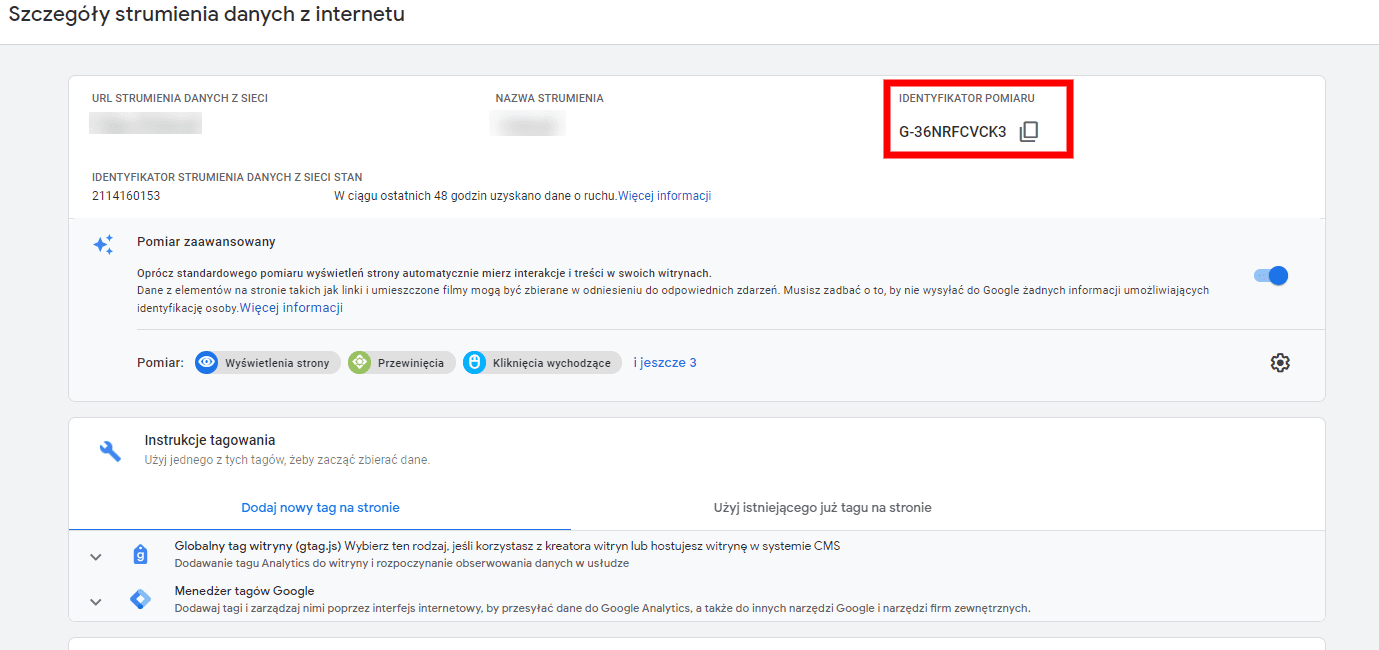Click the Szczegóły strumienia danych z internetu title

(x=207, y=15)
